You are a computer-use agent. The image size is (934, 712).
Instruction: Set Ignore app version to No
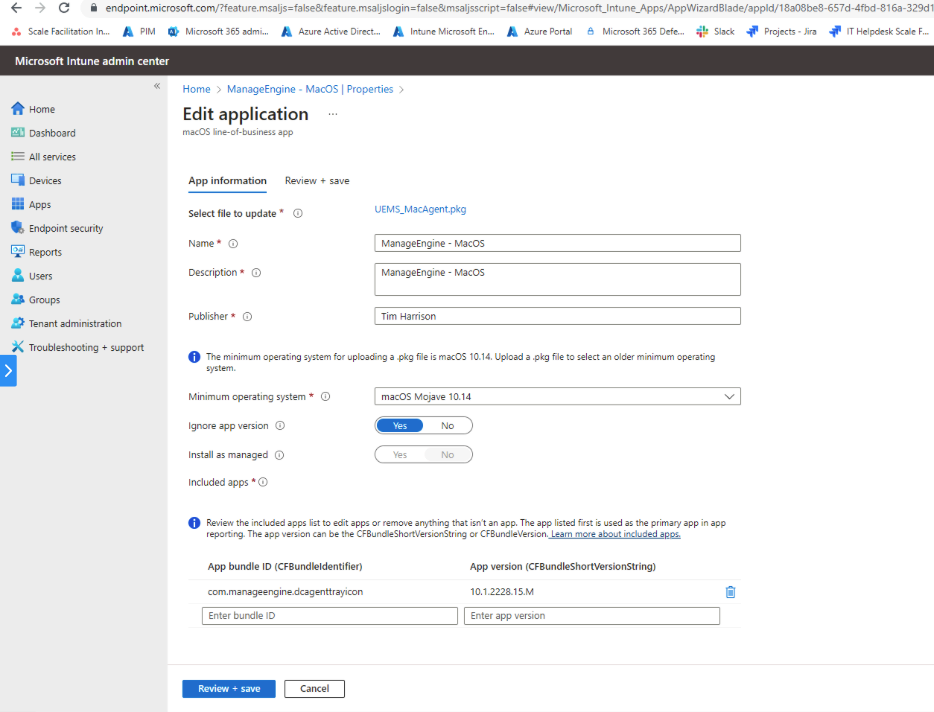pyautogui.click(x=447, y=425)
